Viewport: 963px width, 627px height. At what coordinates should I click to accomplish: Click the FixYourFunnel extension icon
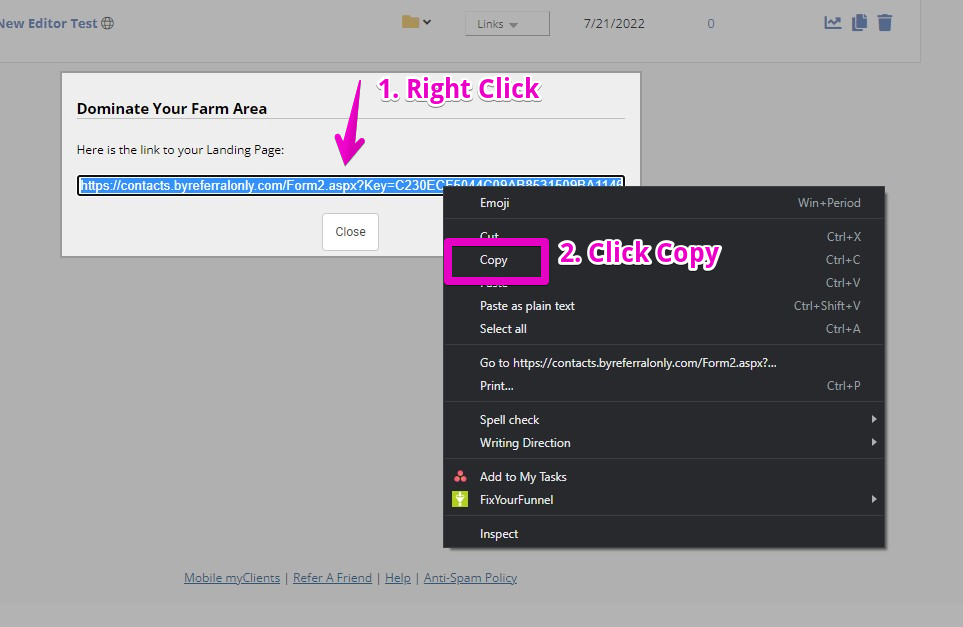coord(460,499)
